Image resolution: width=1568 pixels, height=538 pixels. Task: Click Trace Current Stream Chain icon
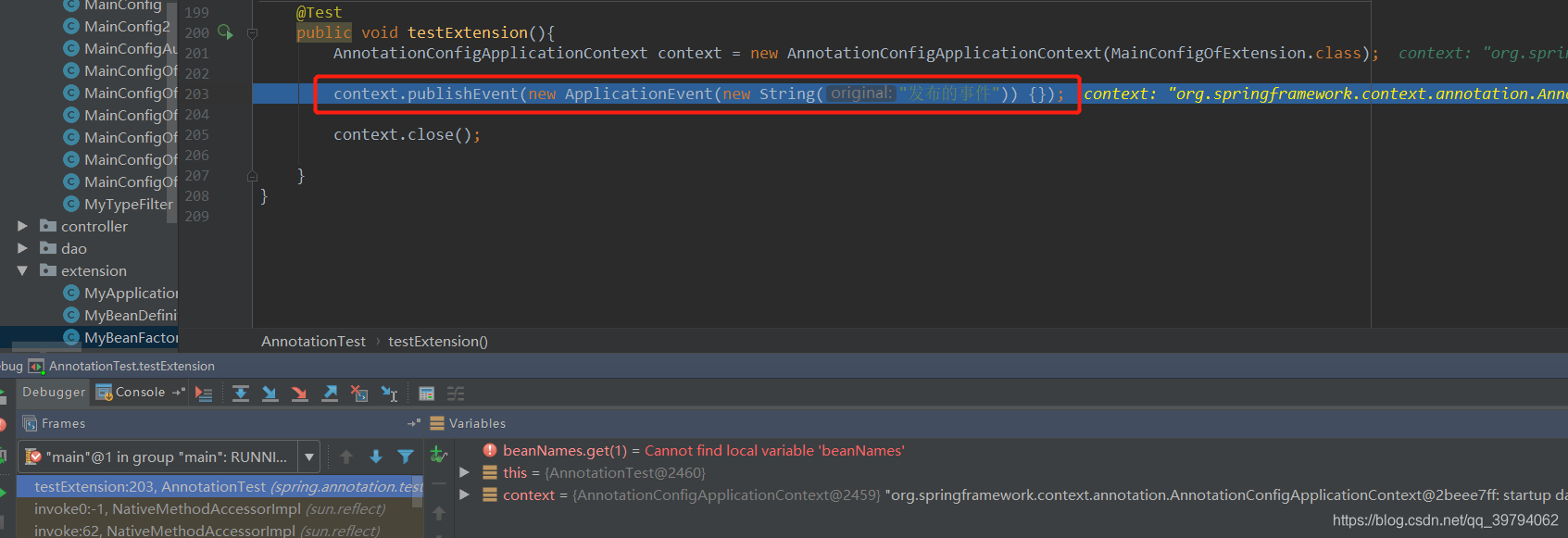coord(456,394)
